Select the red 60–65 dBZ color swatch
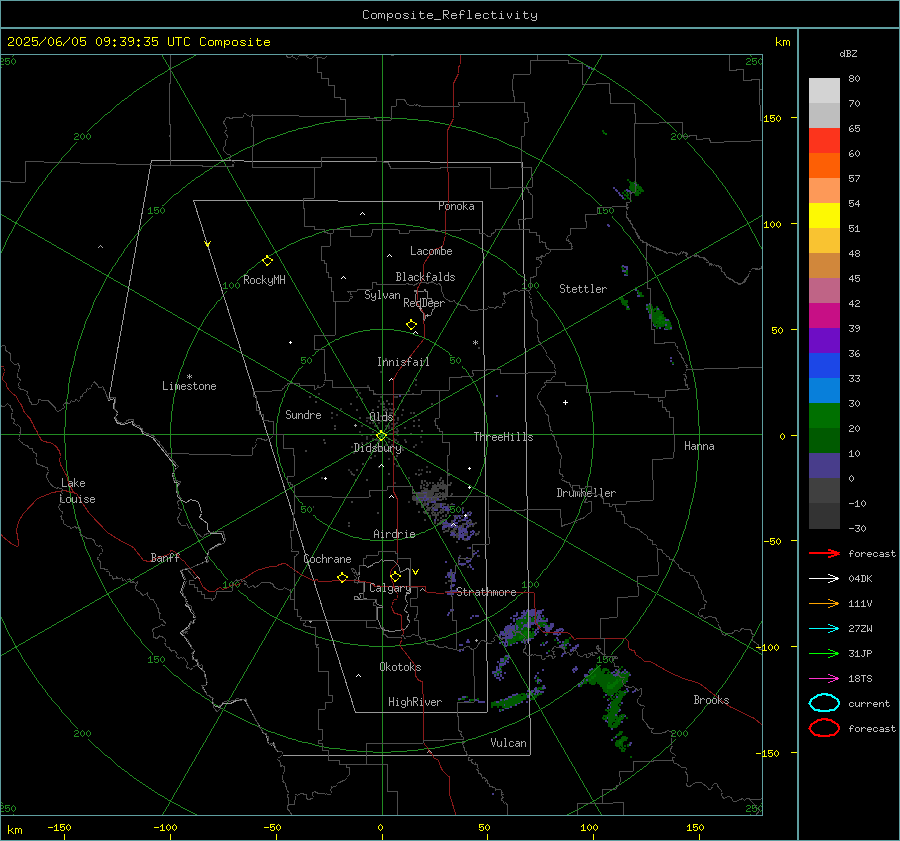 click(824, 141)
